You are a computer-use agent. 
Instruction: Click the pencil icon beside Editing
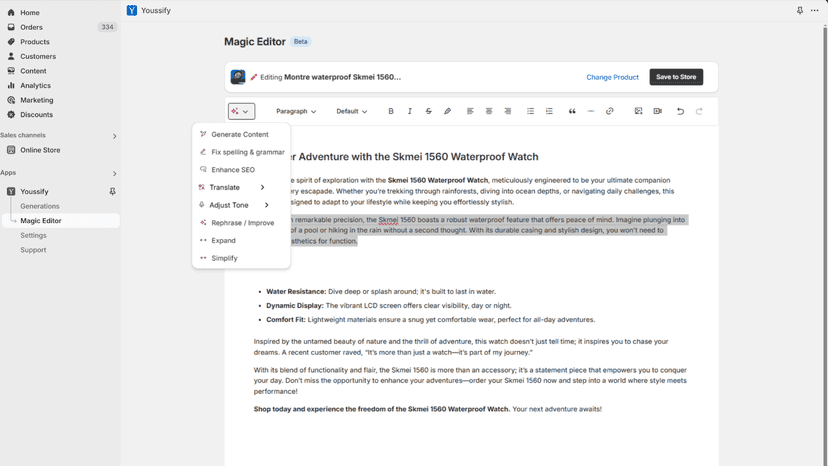pyautogui.click(x=254, y=77)
